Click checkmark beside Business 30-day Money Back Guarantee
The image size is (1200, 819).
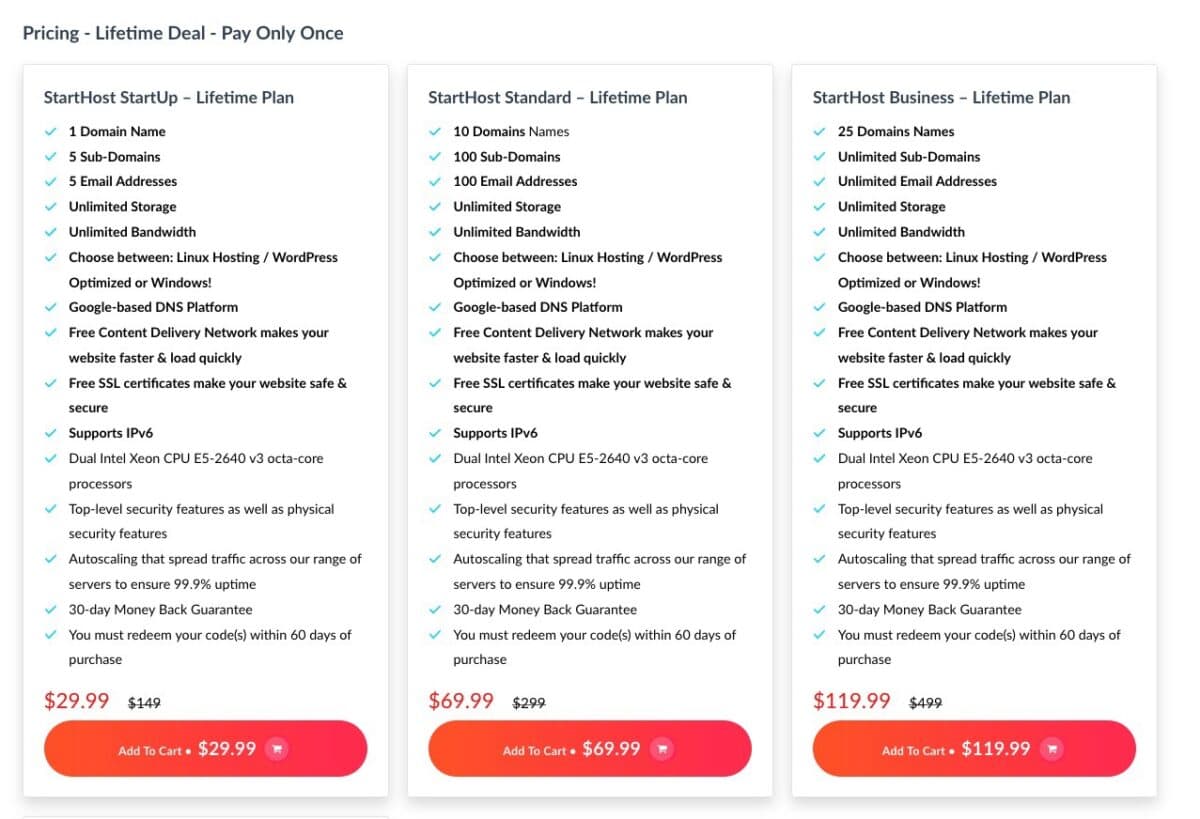pyautogui.click(x=820, y=610)
